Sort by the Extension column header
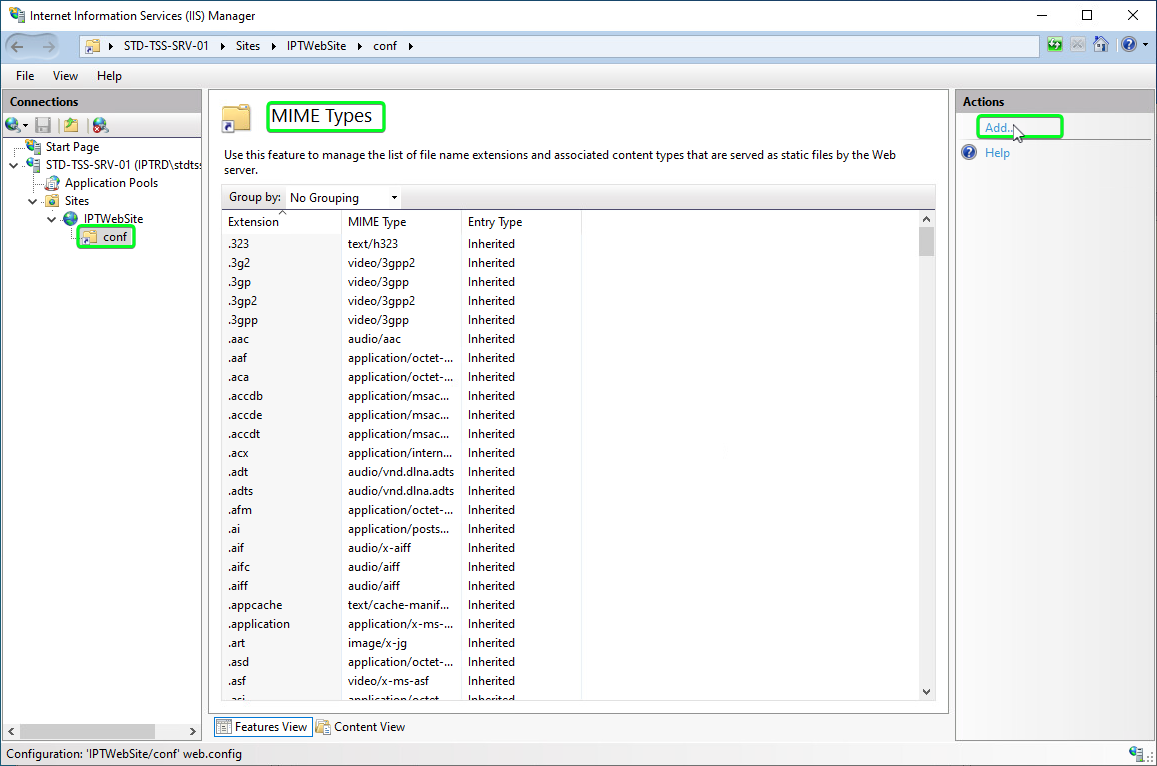The image size is (1157, 766). pyautogui.click(x=281, y=222)
